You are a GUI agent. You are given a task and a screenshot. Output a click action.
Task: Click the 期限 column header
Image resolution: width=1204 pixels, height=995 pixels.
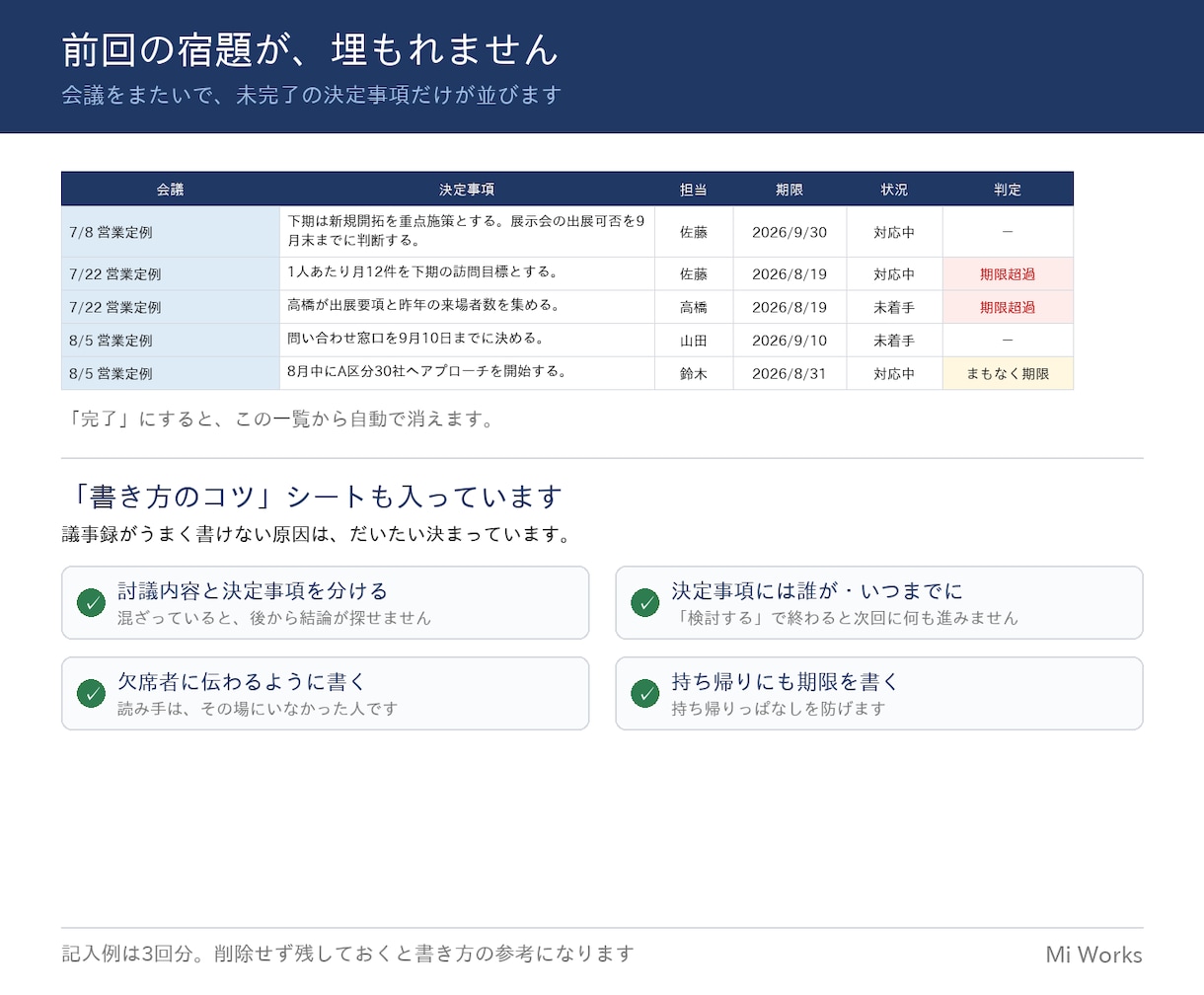790,190
